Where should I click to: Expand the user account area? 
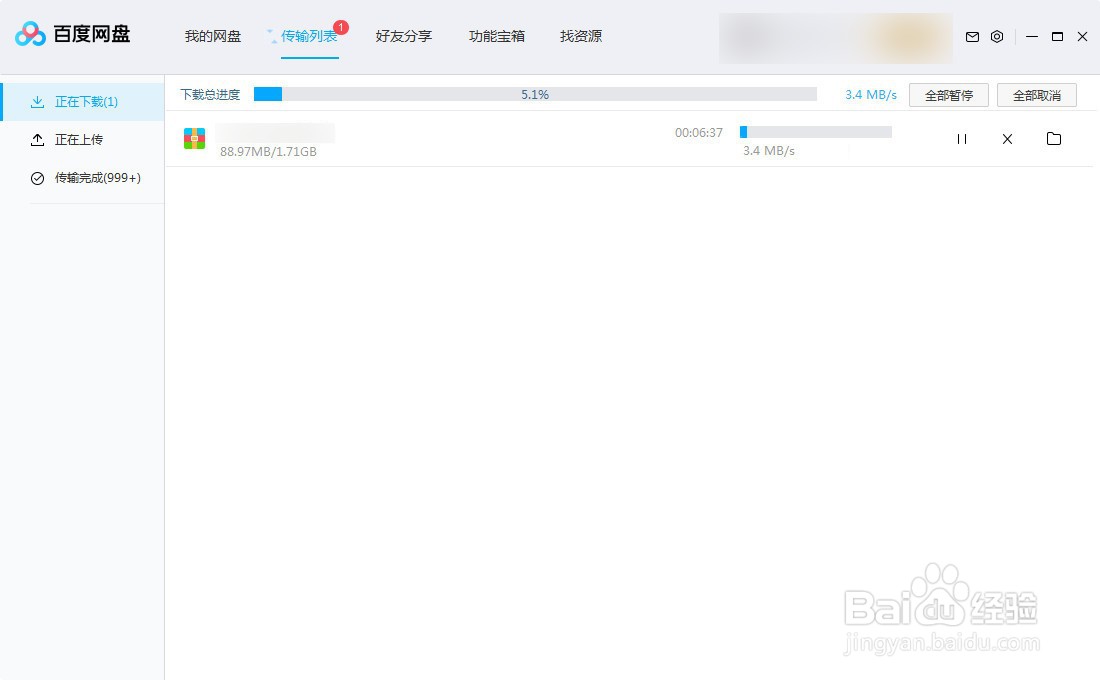pos(835,37)
